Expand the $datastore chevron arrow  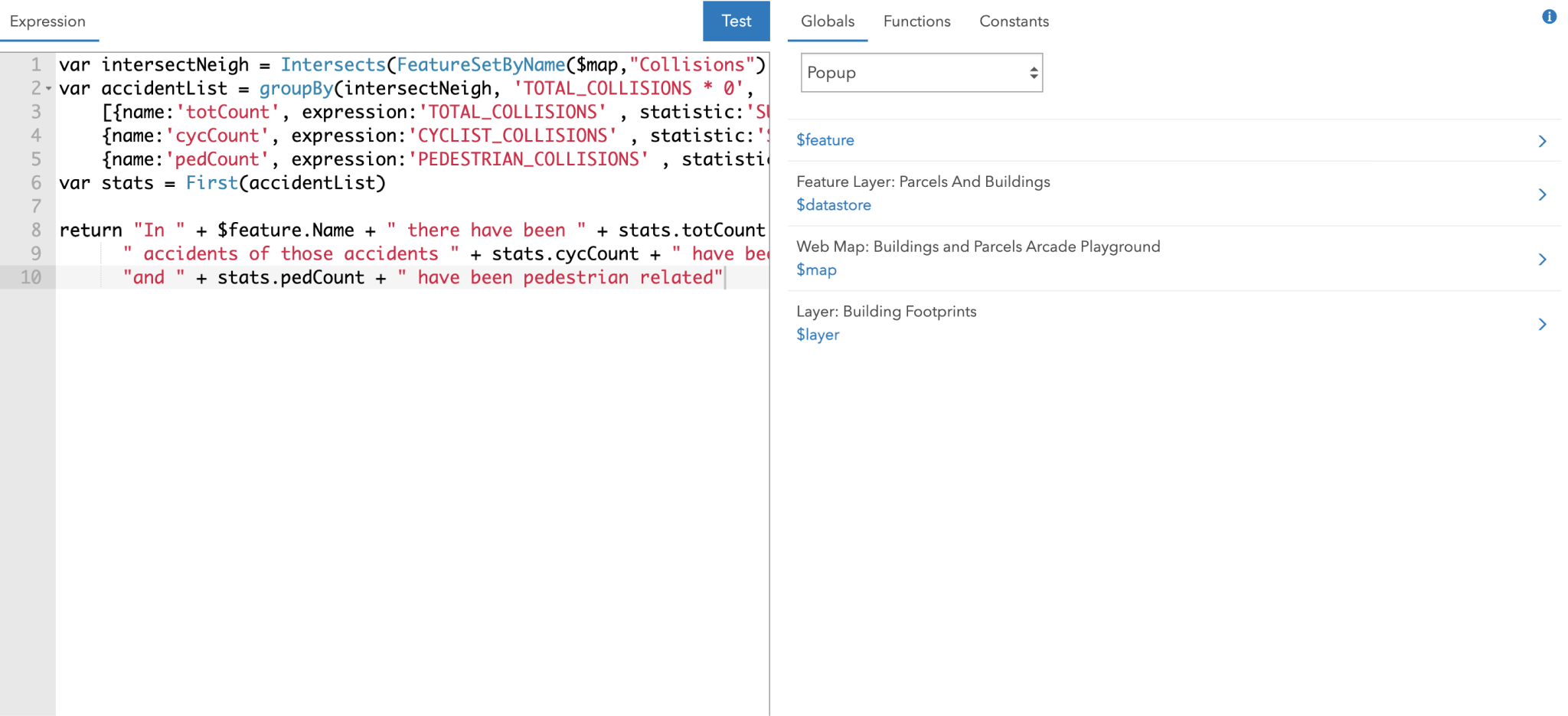click(x=1542, y=195)
